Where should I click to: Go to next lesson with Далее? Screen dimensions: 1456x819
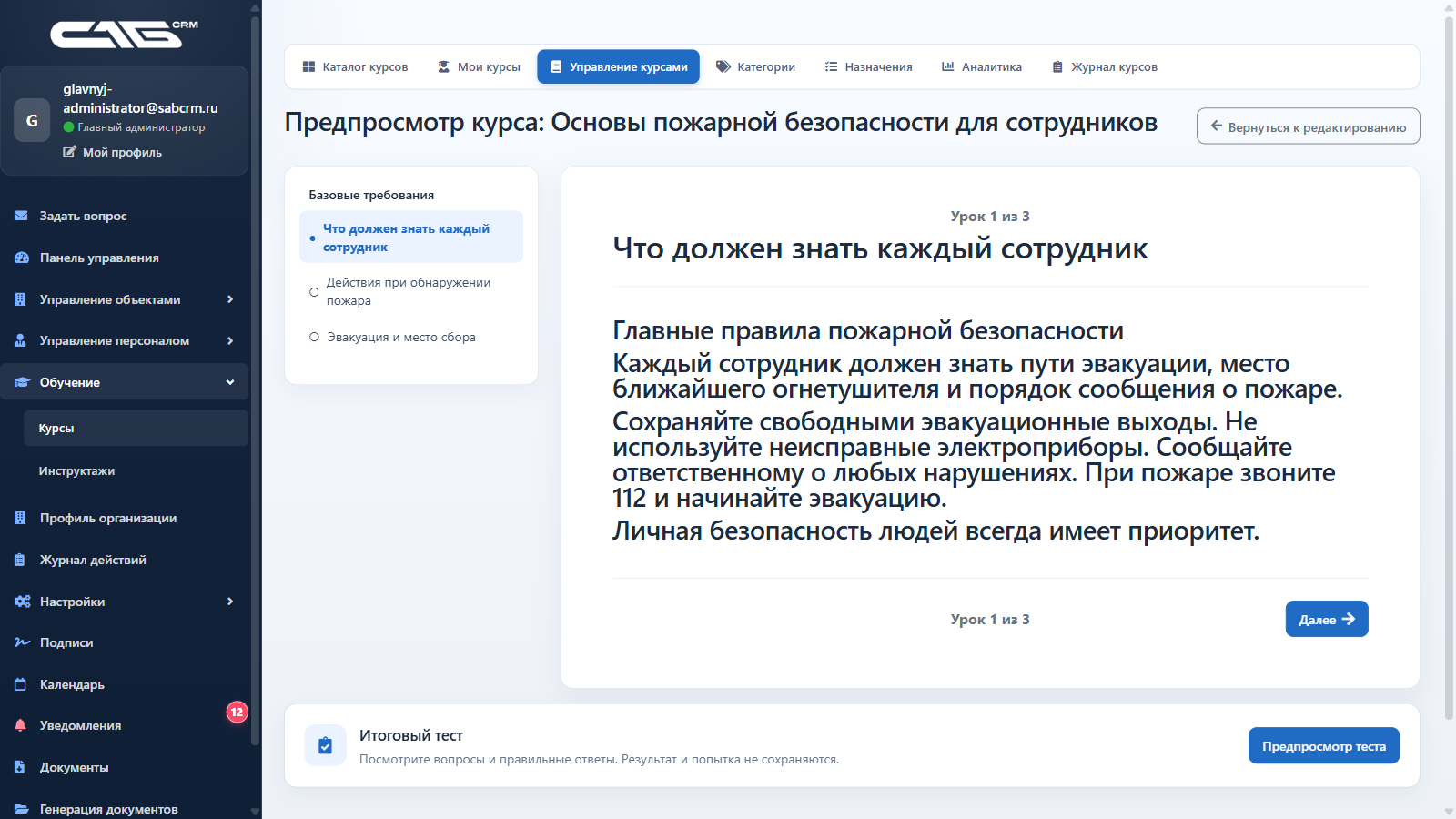(x=1327, y=619)
